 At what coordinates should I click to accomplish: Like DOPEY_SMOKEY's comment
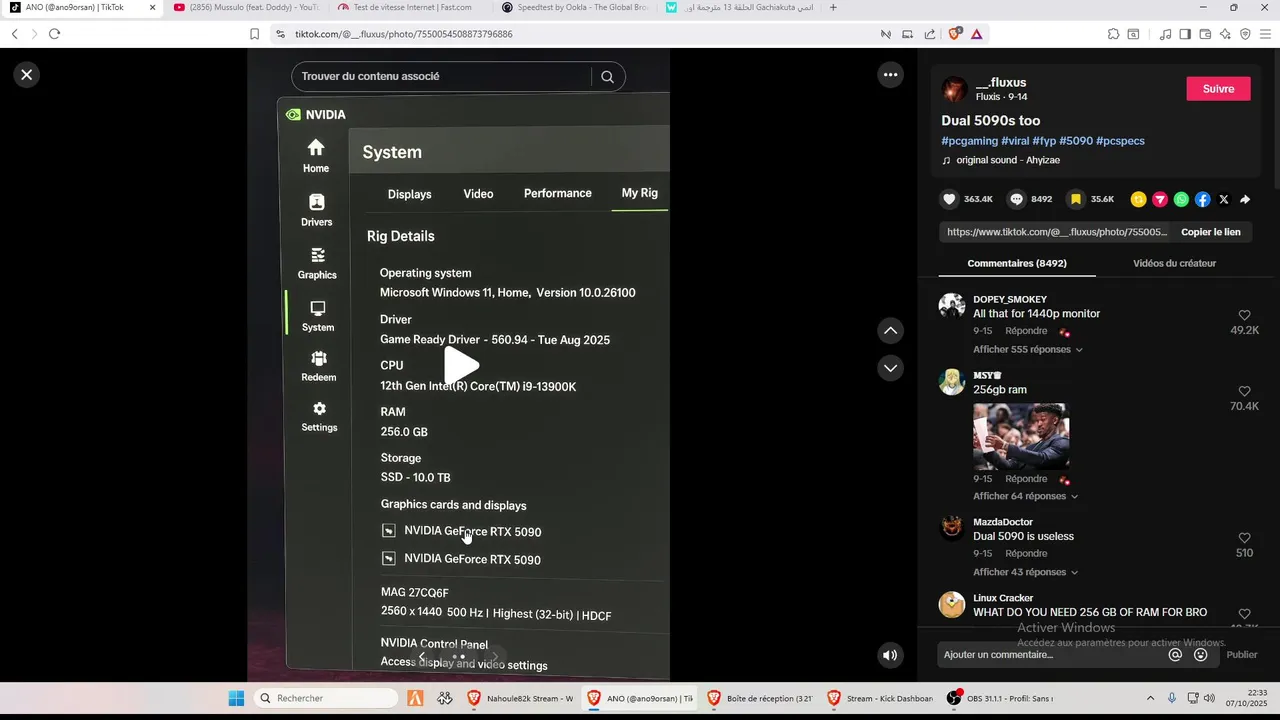pyautogui.click(x=1244, y=315)
